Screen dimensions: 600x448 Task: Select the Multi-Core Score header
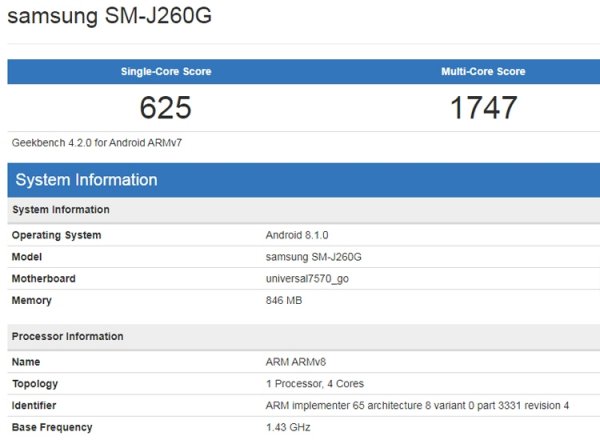[483, 72]
